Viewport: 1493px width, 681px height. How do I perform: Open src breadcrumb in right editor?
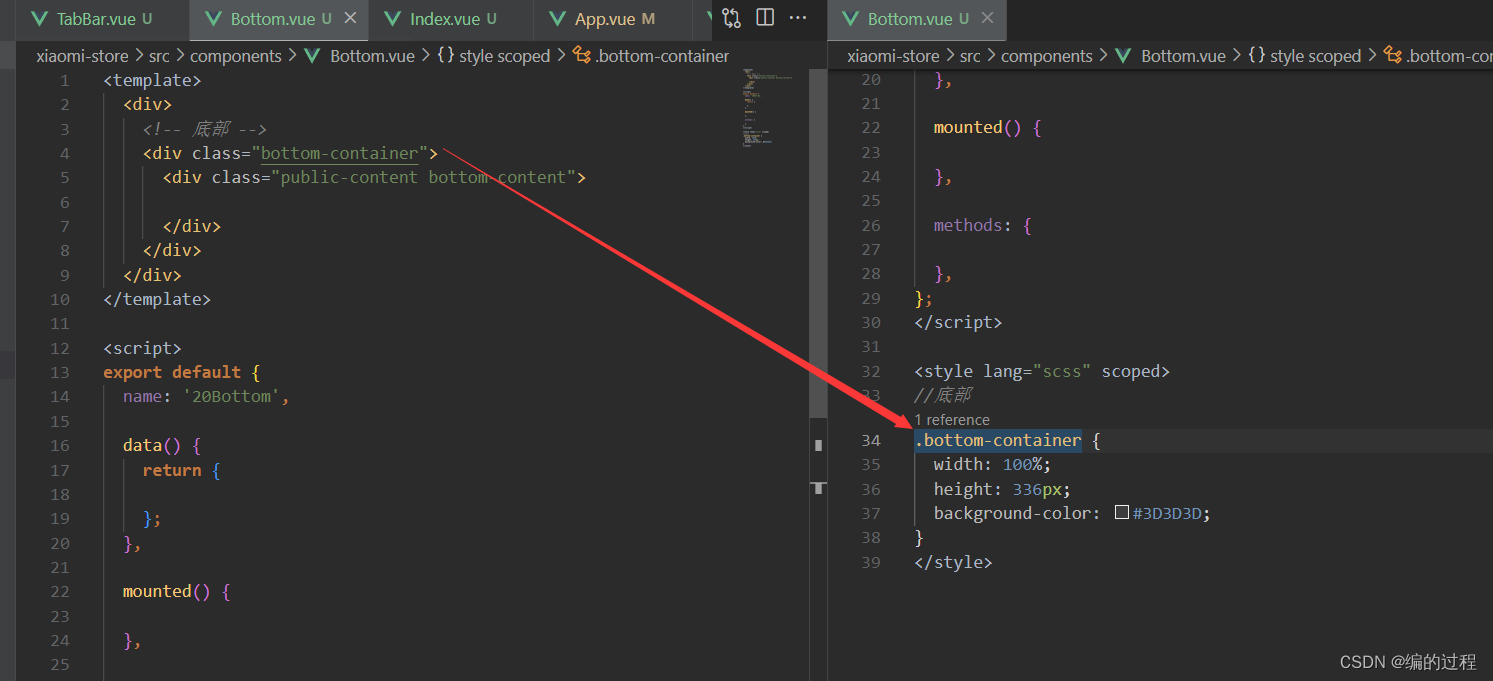970,56
